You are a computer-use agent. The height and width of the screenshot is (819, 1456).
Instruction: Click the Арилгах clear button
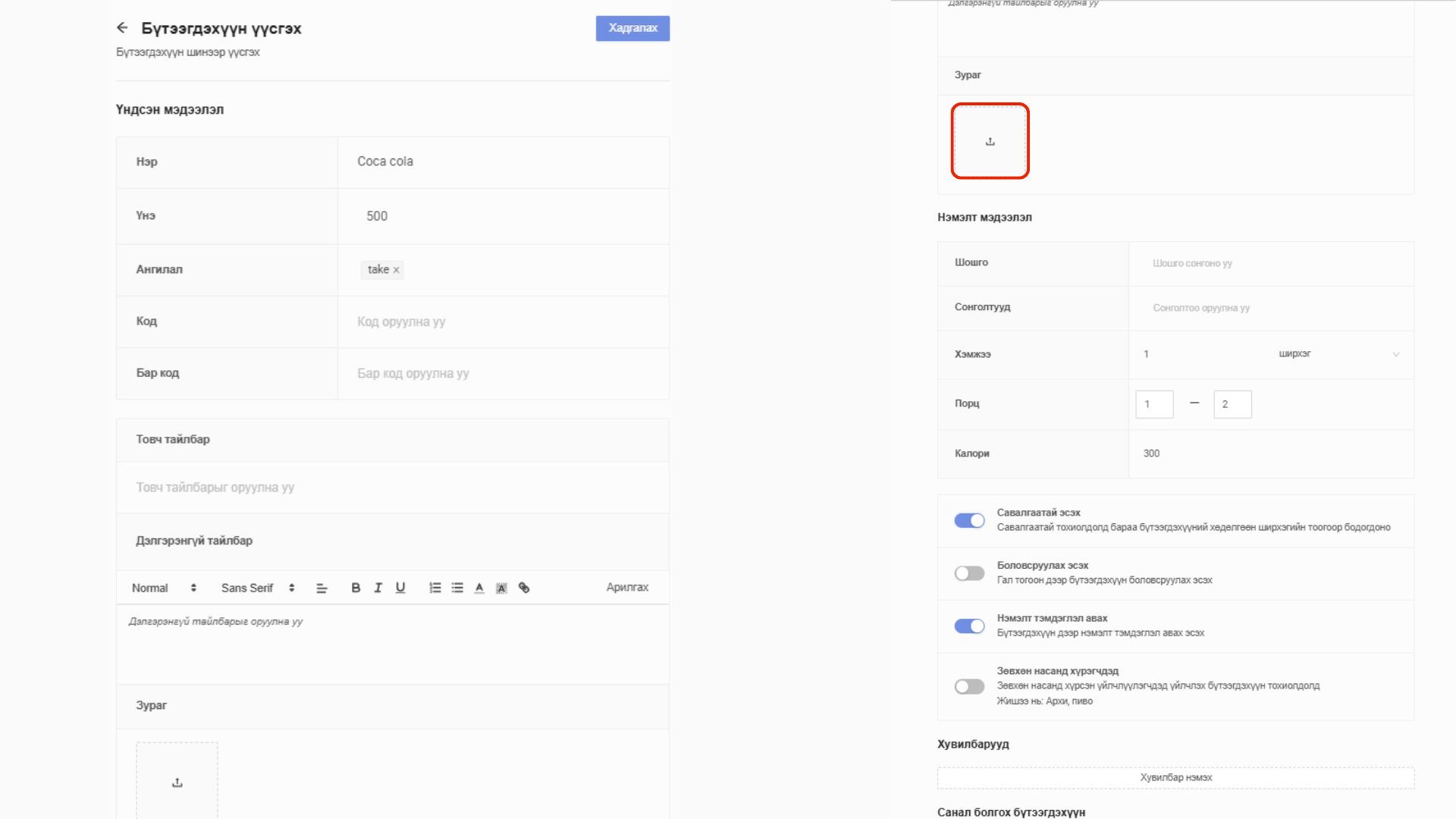point(627,587)
